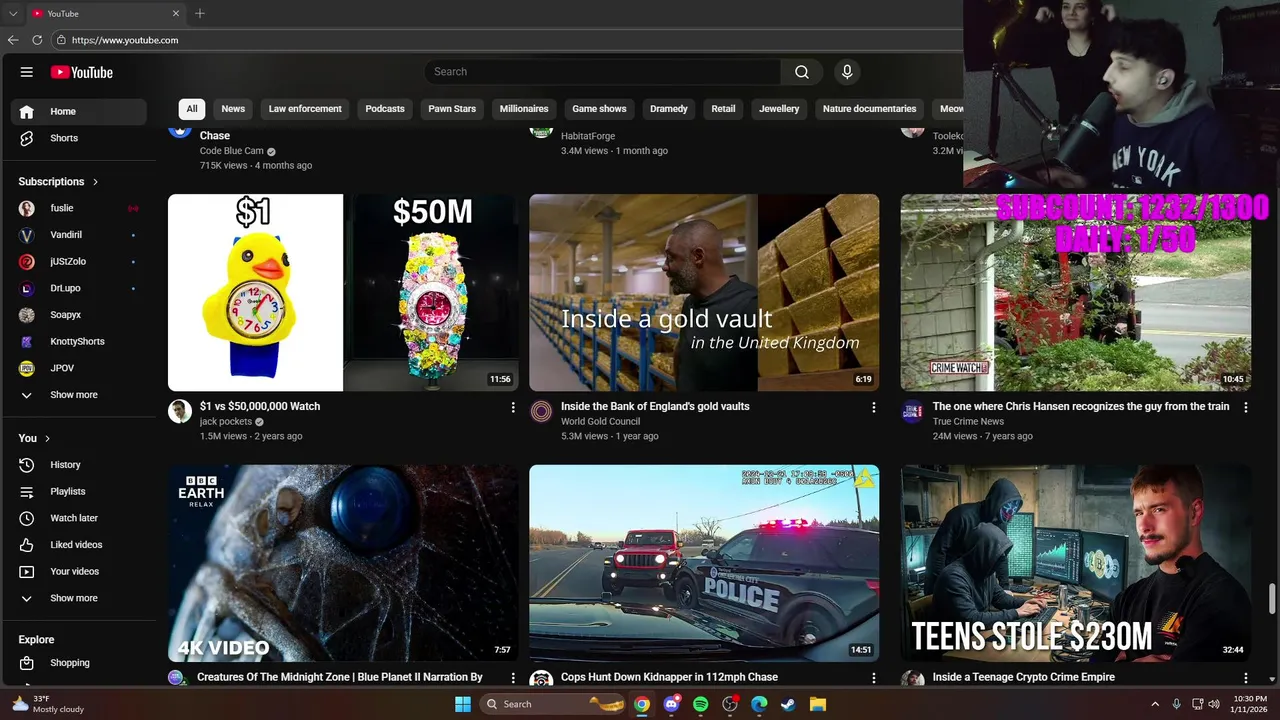Open options for Creatures Of The Midnight Zone

pos(513,677)
